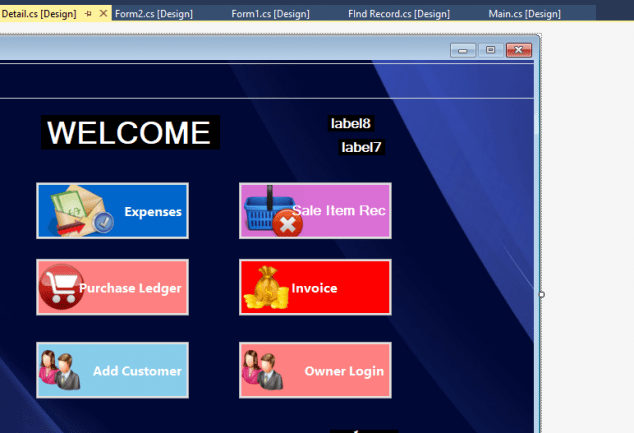The image size is (634, 433).
Task: Switch to the Form2.cs [Design] tab
Action: tap(154, 14)
